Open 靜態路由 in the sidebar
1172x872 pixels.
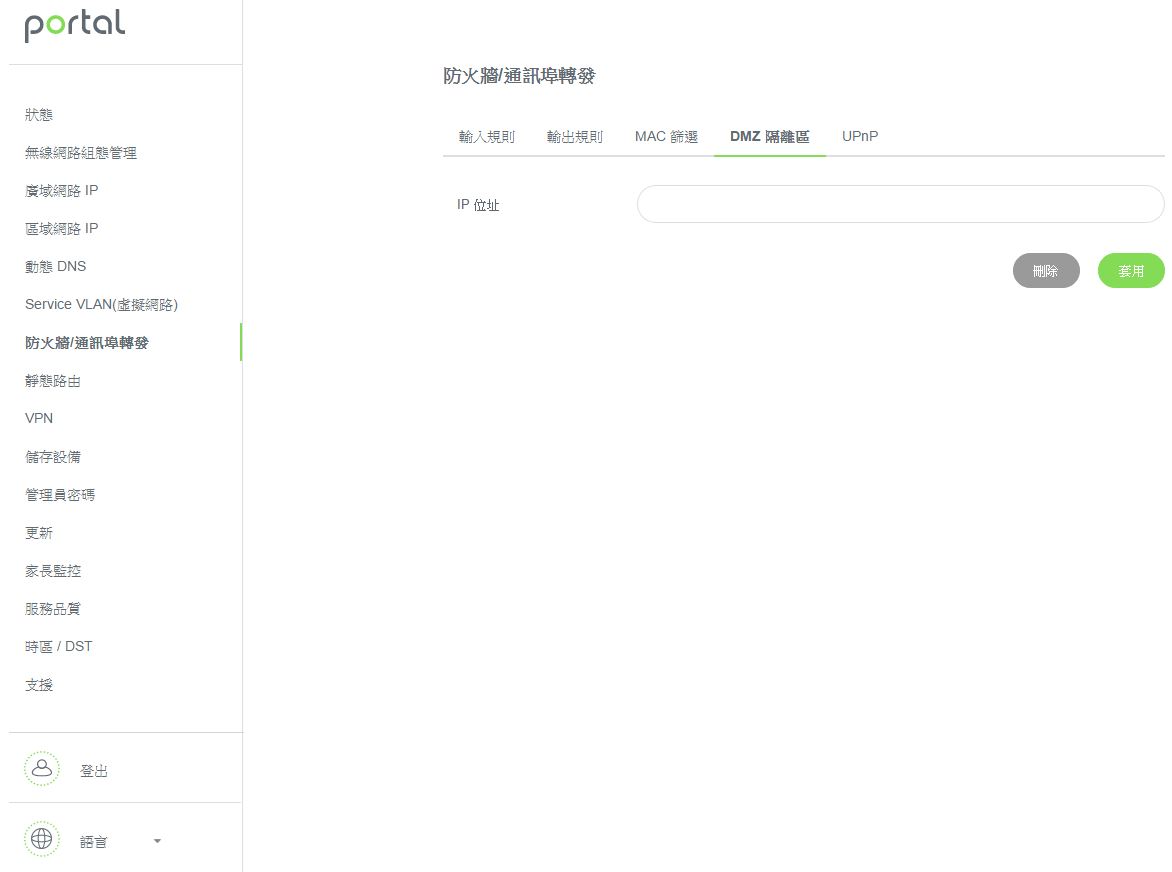52,381
